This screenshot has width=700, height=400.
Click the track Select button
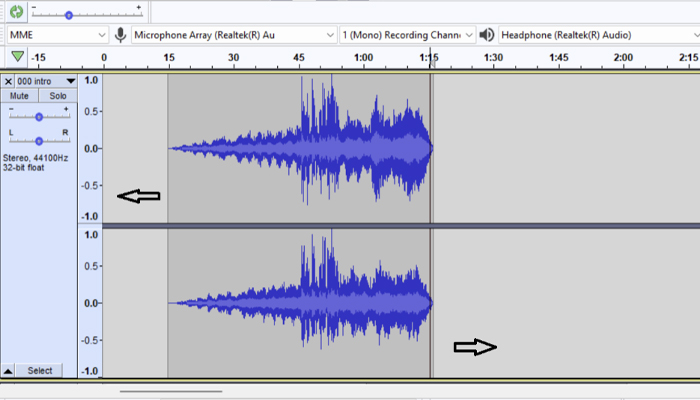(x=39, y=371)
